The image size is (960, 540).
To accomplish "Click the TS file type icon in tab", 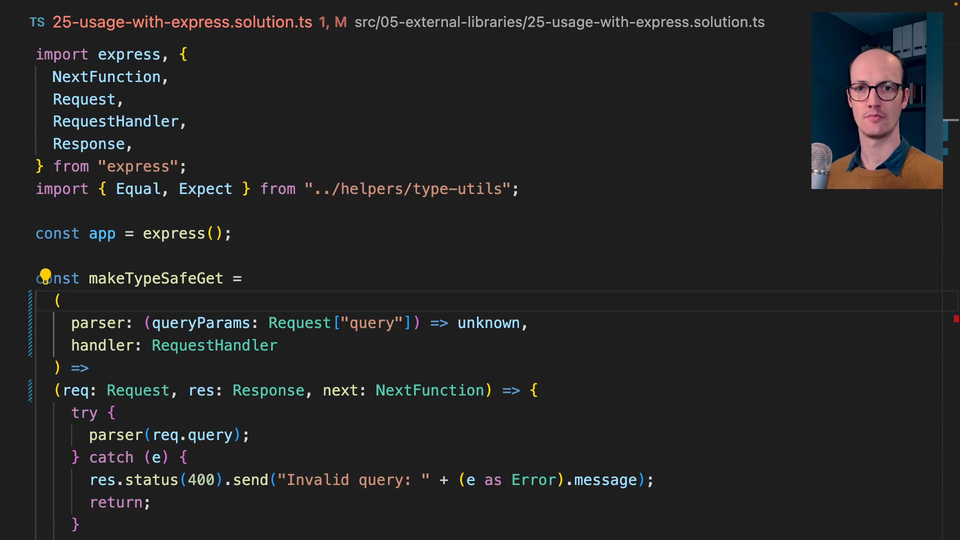I will point(37,21).
